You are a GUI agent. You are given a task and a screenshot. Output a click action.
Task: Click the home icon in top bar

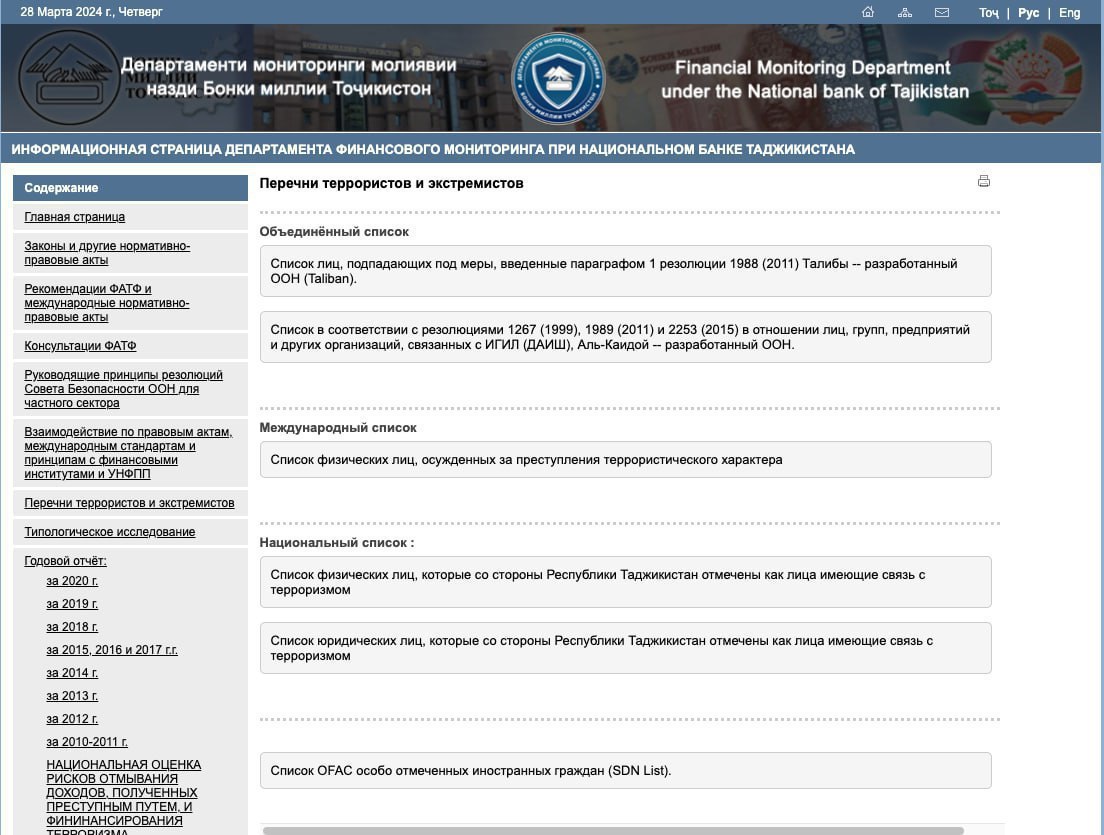(x=868, y=12)
